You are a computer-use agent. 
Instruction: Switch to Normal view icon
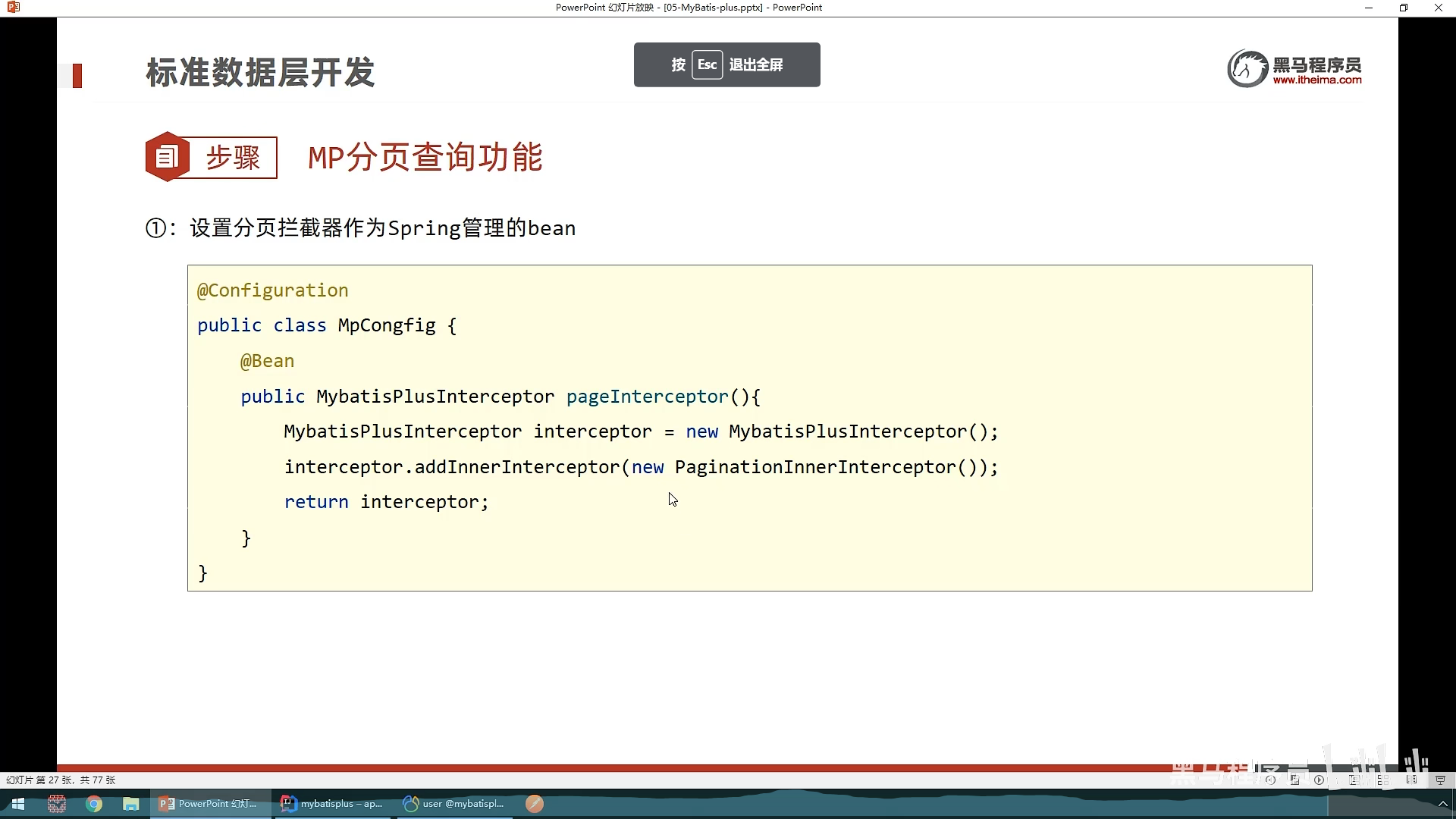1354,780
